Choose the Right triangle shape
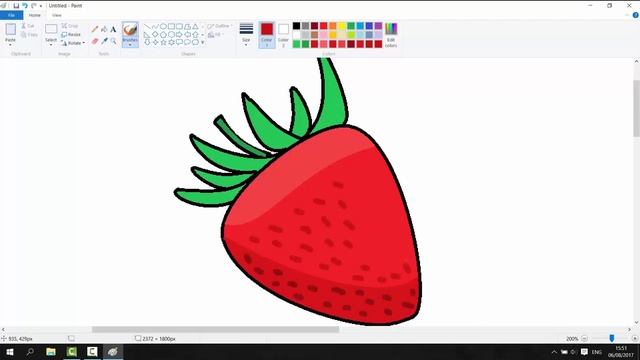This screenshot has width=640, height=360. [147, 34]
